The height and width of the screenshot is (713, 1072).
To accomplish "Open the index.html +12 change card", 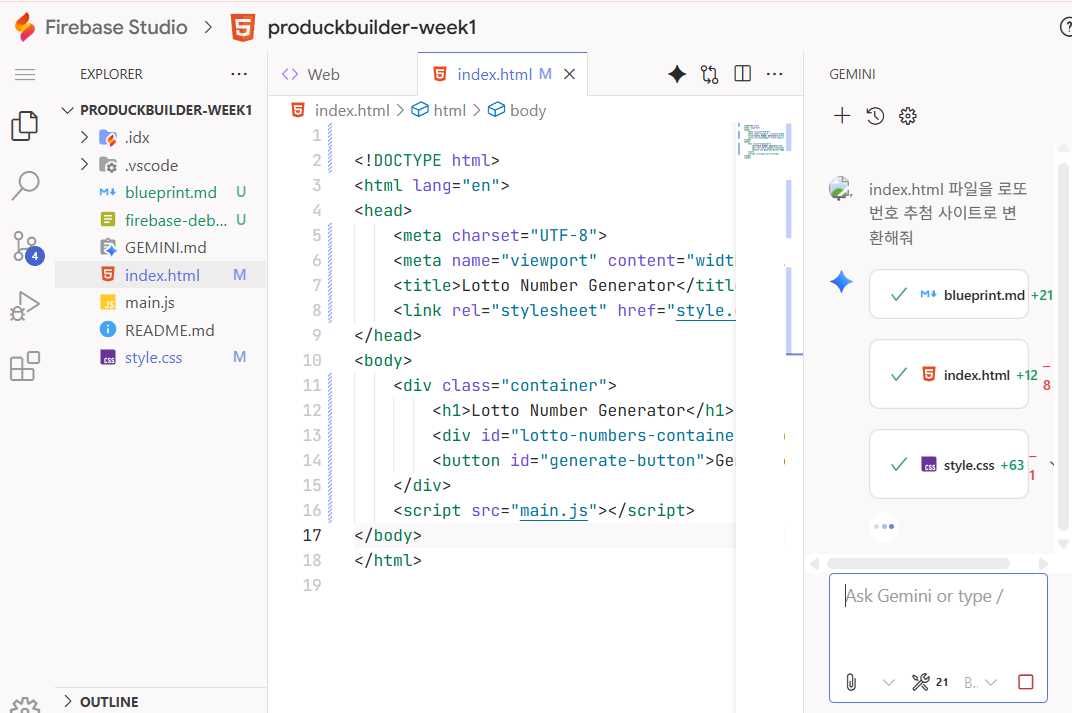I will 949,375.
